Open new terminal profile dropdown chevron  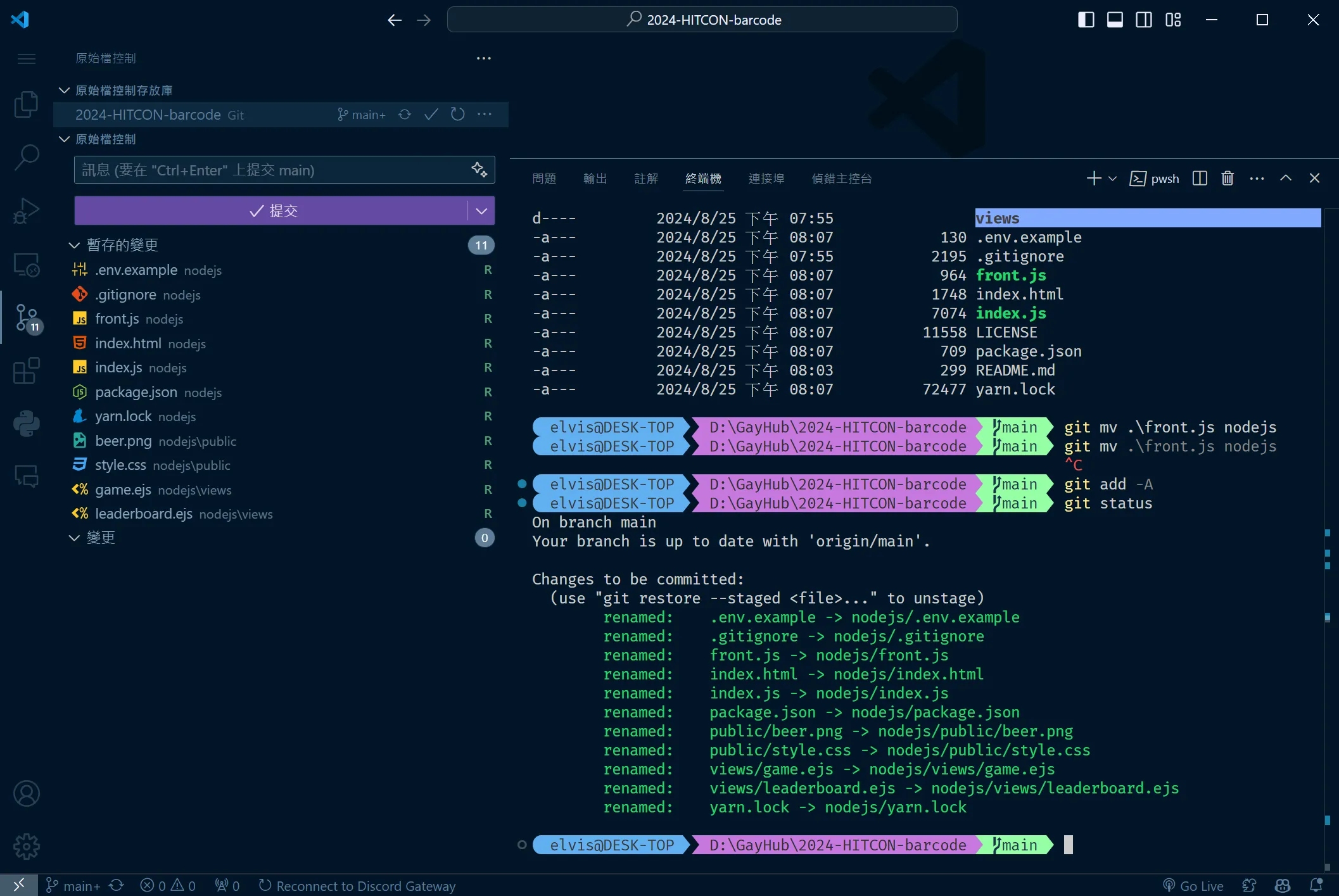(x=1112, y=179)
